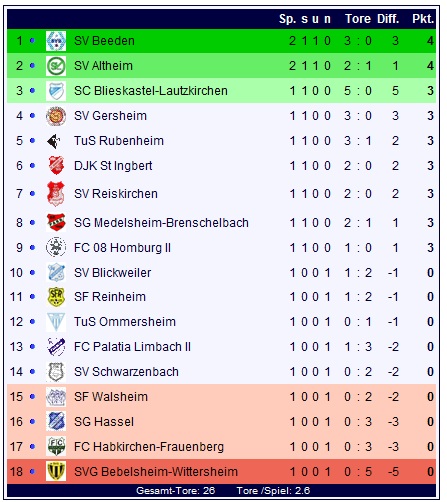
Task: Click the blue dot next to rank 18
Action: click(x=32, y=471)
